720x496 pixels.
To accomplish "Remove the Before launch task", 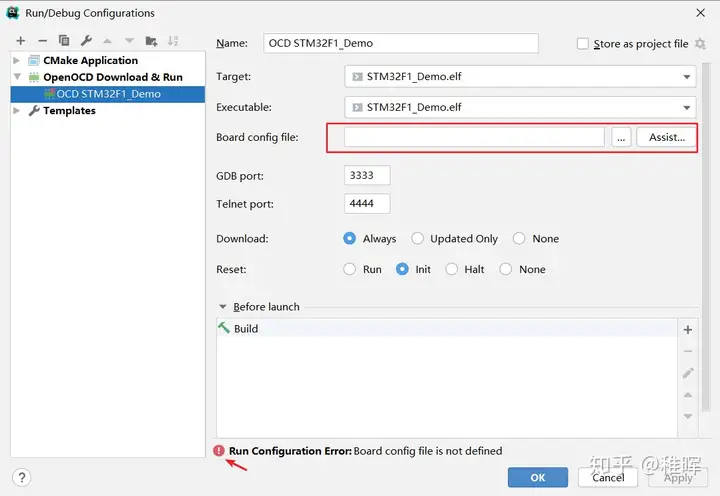I will click(688, 351).
